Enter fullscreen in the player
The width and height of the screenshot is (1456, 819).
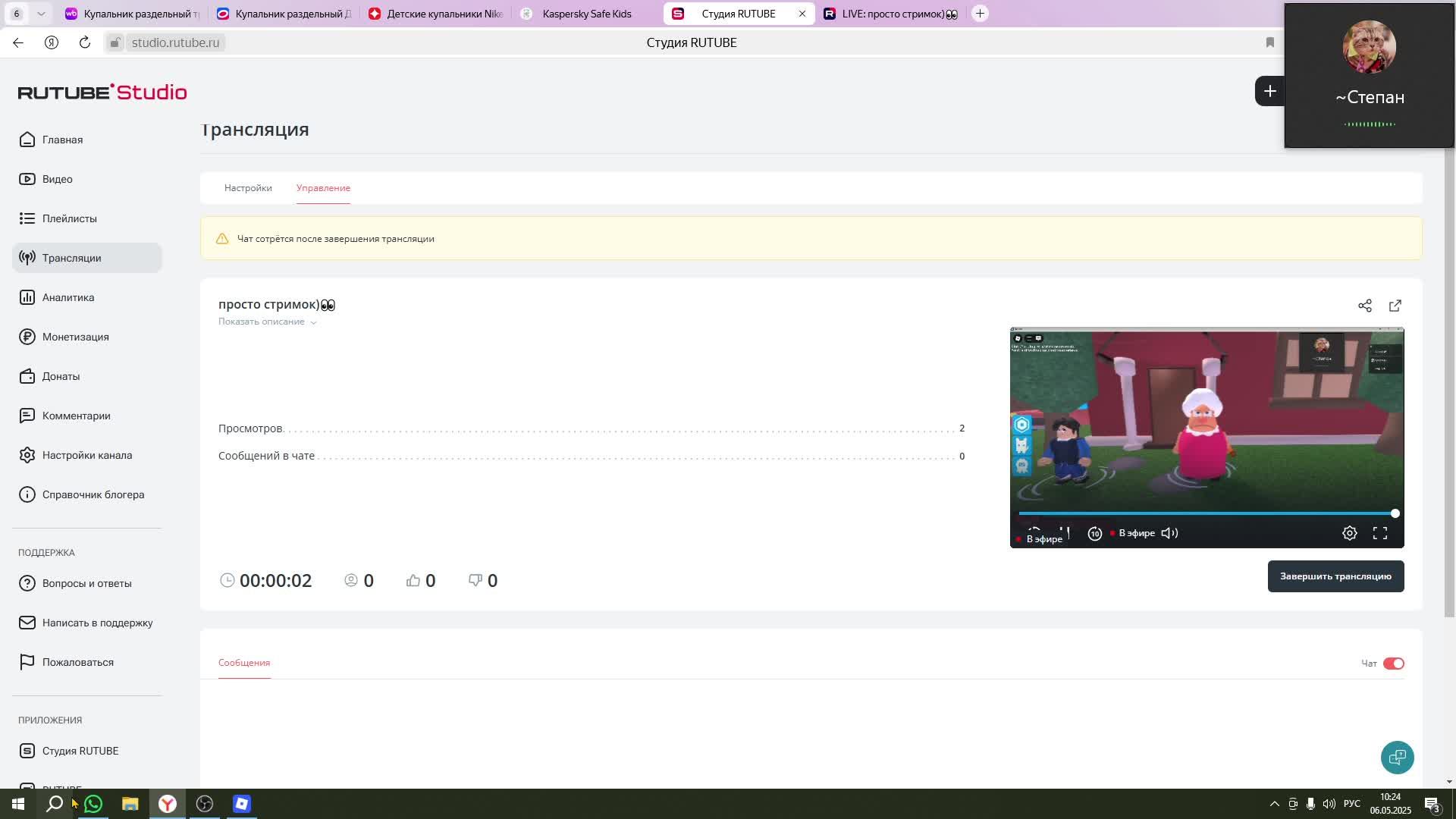pyautogui.click(x=1380, y=533)
